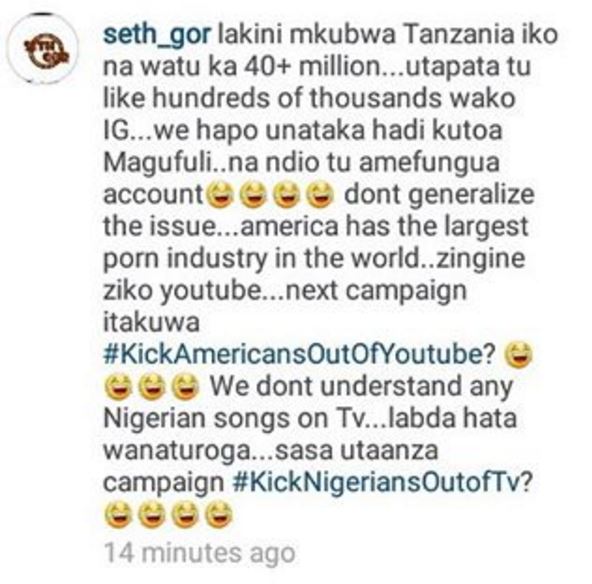
Task: Click laughing emoji right before "dont generalize"
Action: click(x=321, y=195)
